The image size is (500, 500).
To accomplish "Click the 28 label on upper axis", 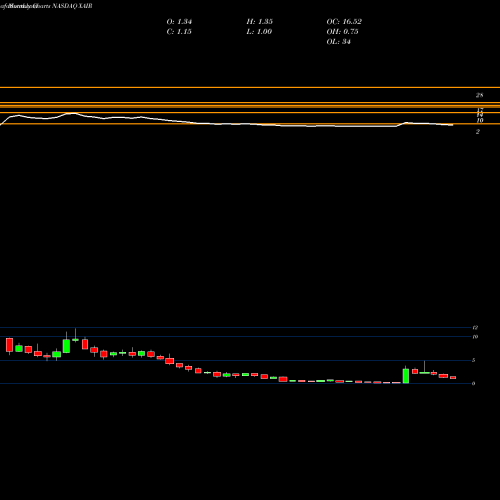I will 479,95.
